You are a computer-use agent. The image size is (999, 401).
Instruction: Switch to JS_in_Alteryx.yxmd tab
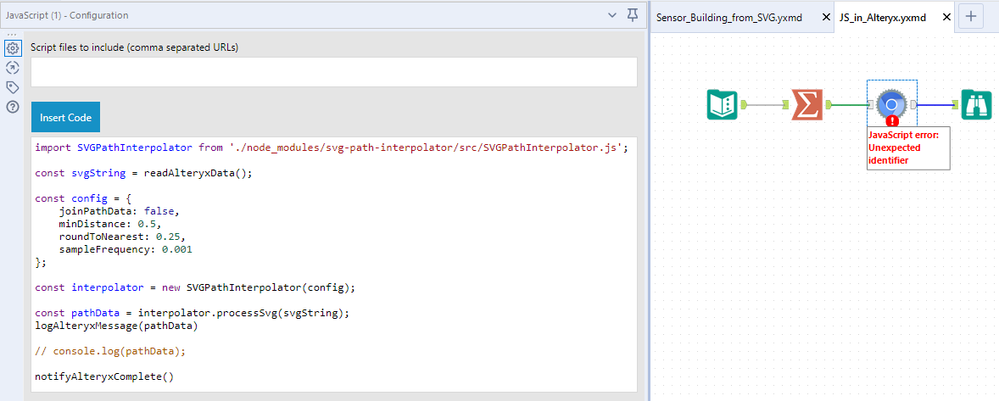(x=883, y=17)
